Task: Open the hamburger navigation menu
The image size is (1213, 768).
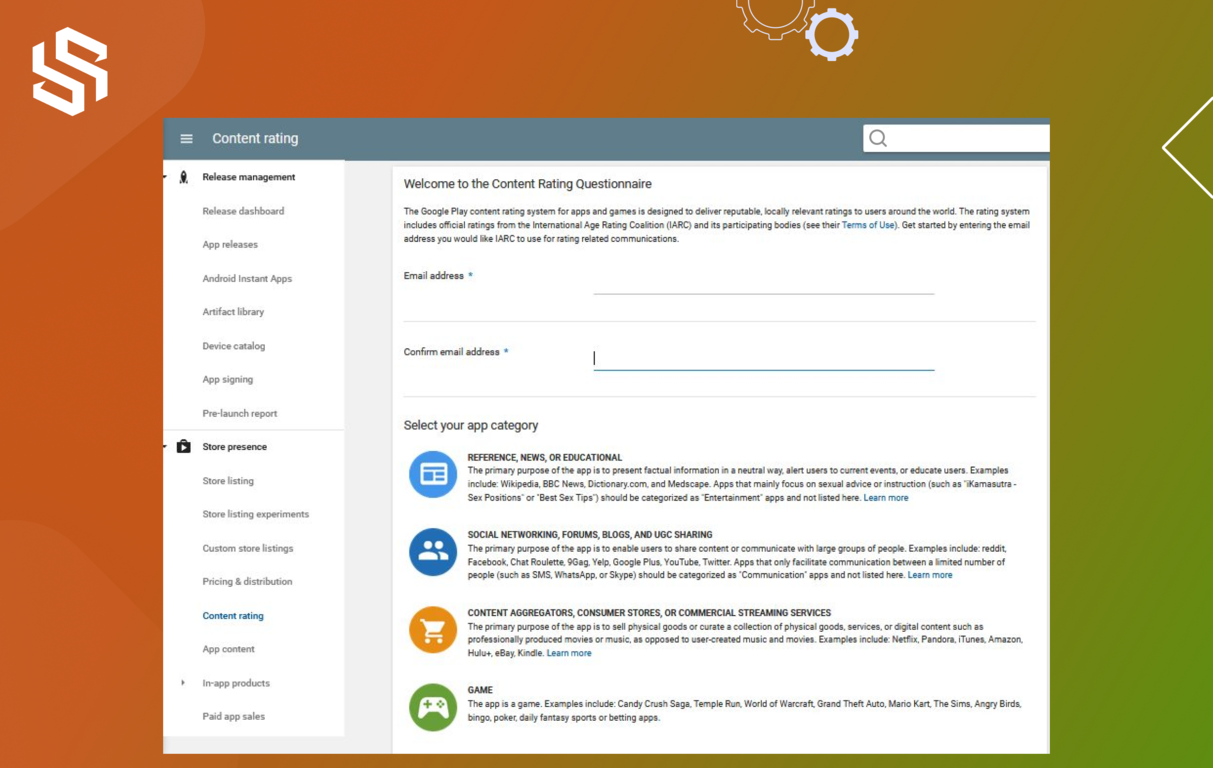Action: 186,139
